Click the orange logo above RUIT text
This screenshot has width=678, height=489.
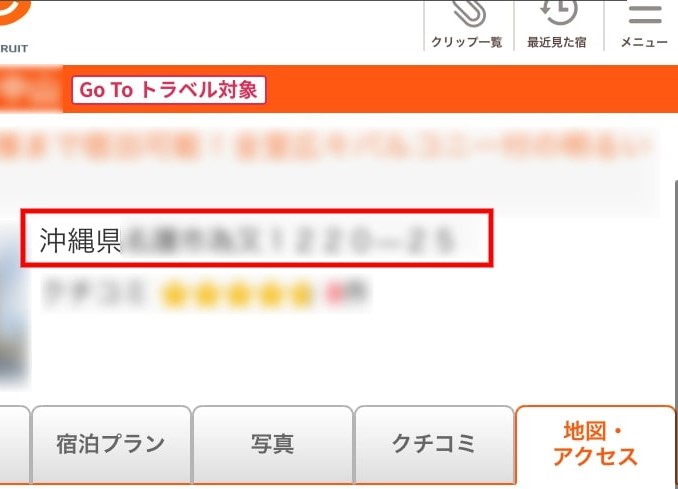[x=15, y=12]
